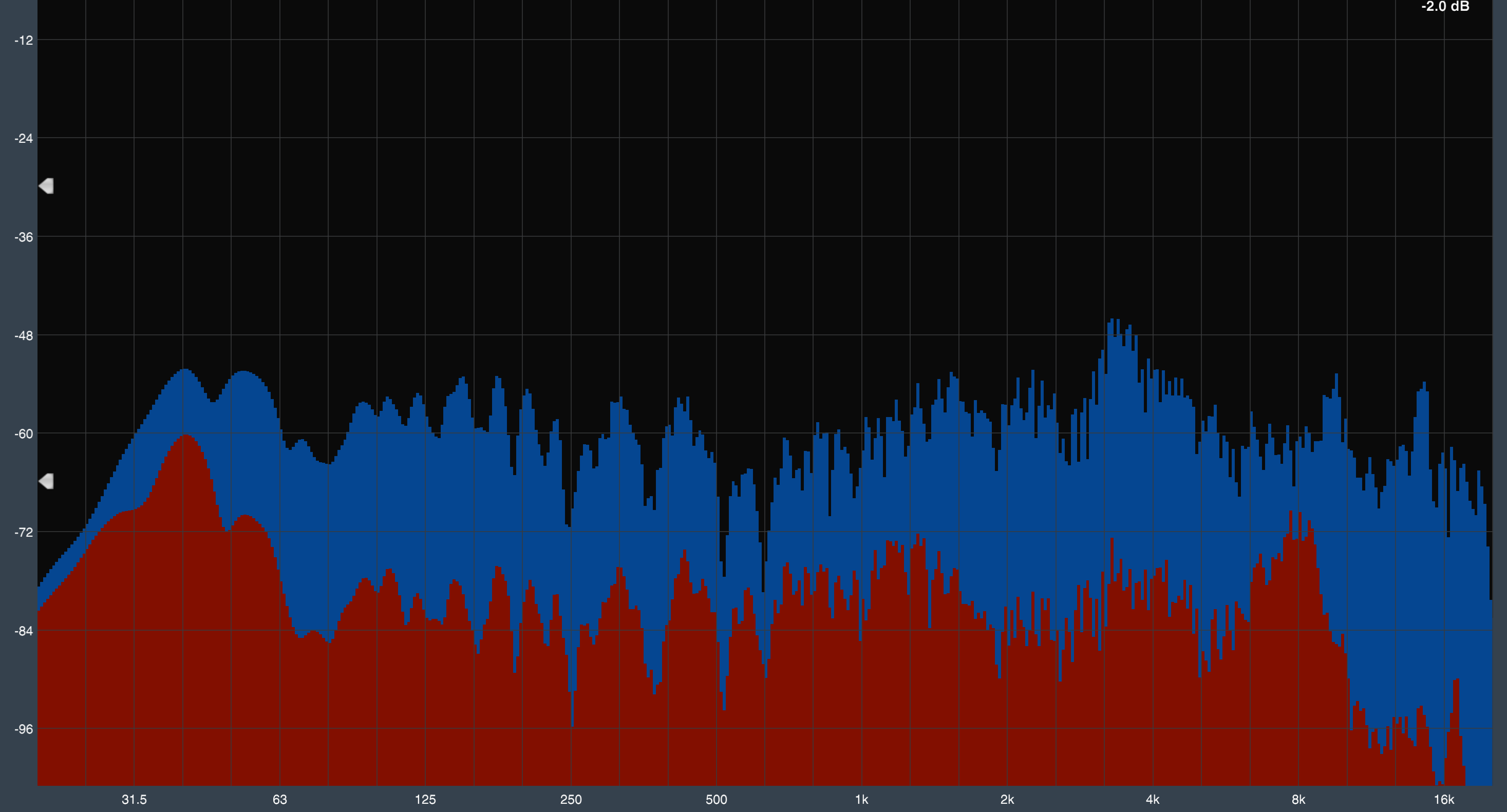Click the -12 dB scale label

coord(24,41)
